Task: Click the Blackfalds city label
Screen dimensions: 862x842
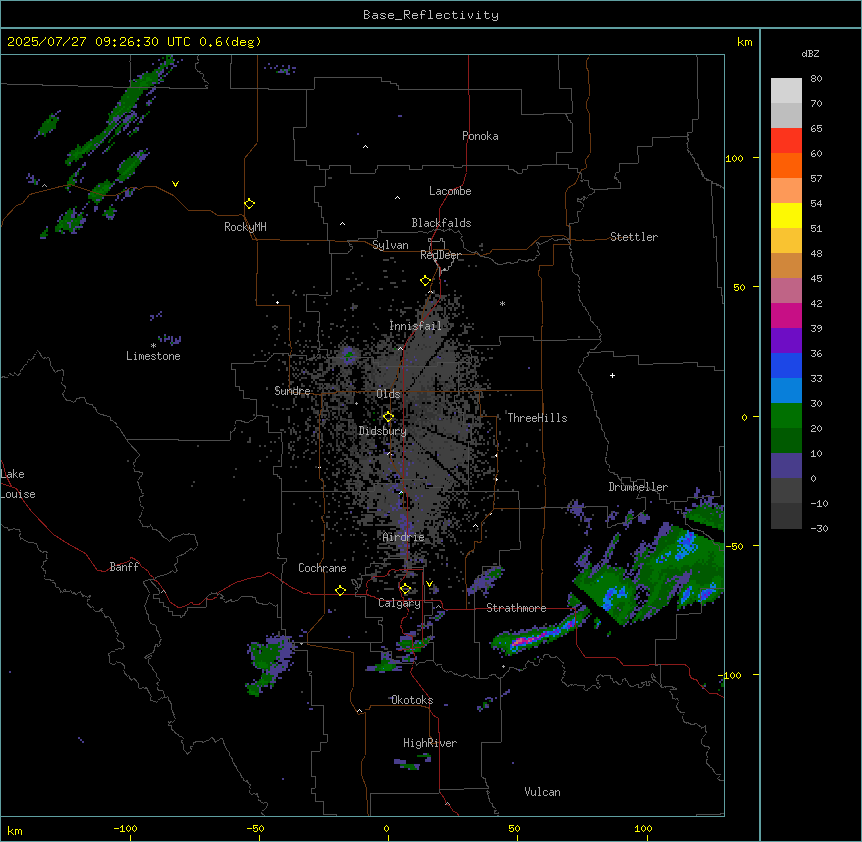Action: pos(441,223)
